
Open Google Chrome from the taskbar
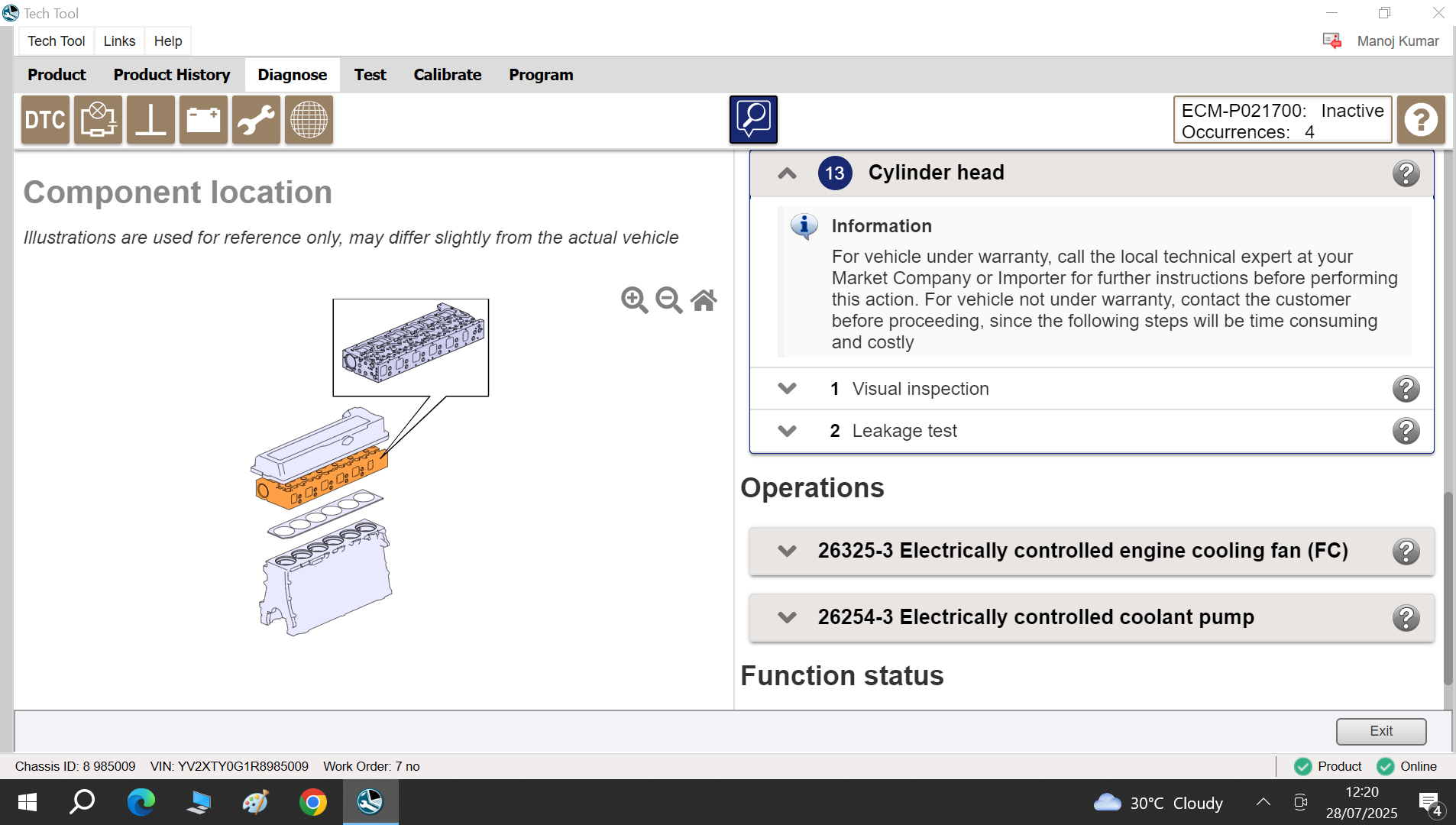click(x=312, y=802)
